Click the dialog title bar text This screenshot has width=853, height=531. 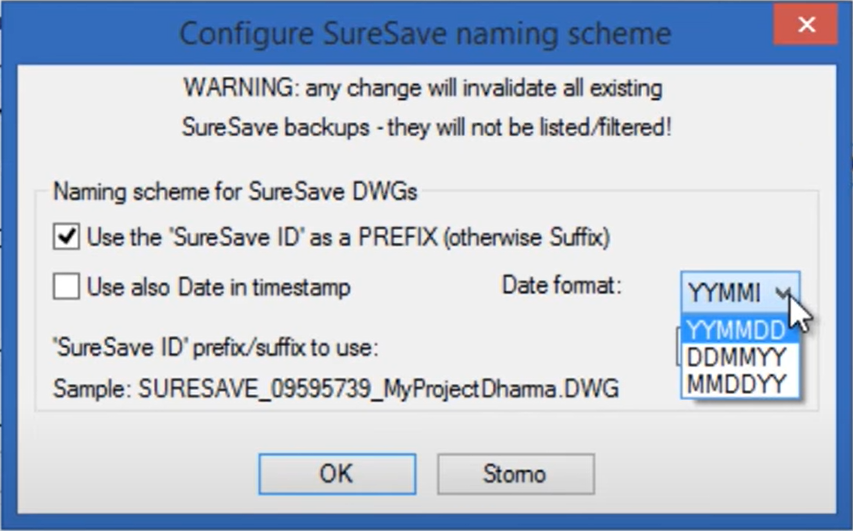(425, 34)
